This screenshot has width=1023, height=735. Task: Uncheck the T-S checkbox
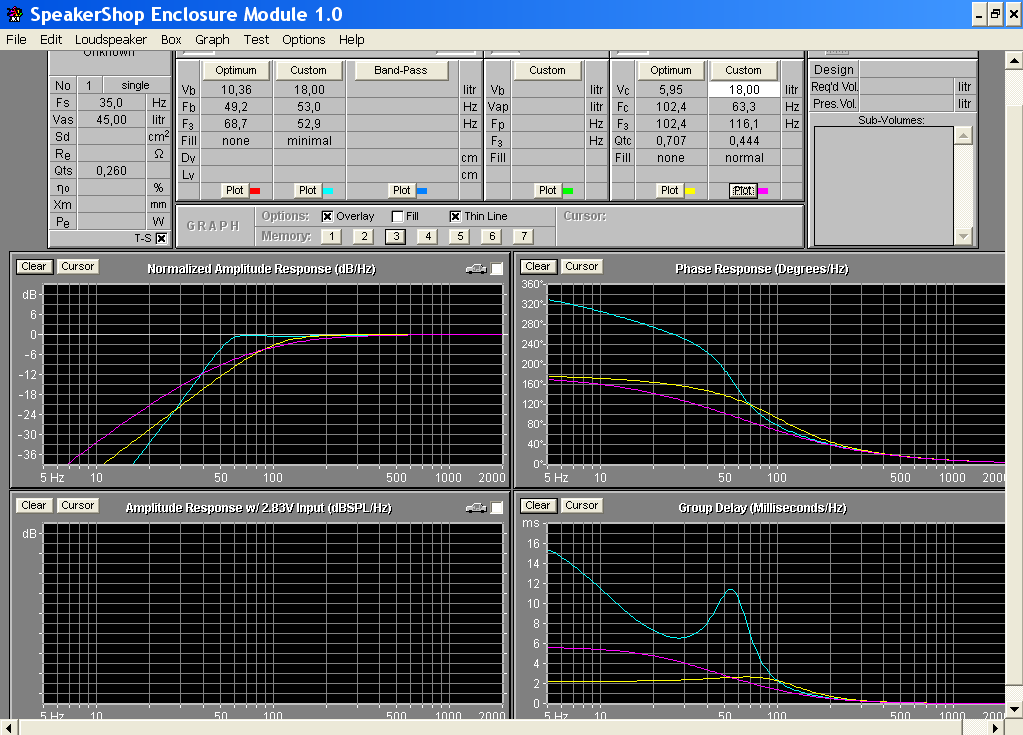[x=161, y=238]
